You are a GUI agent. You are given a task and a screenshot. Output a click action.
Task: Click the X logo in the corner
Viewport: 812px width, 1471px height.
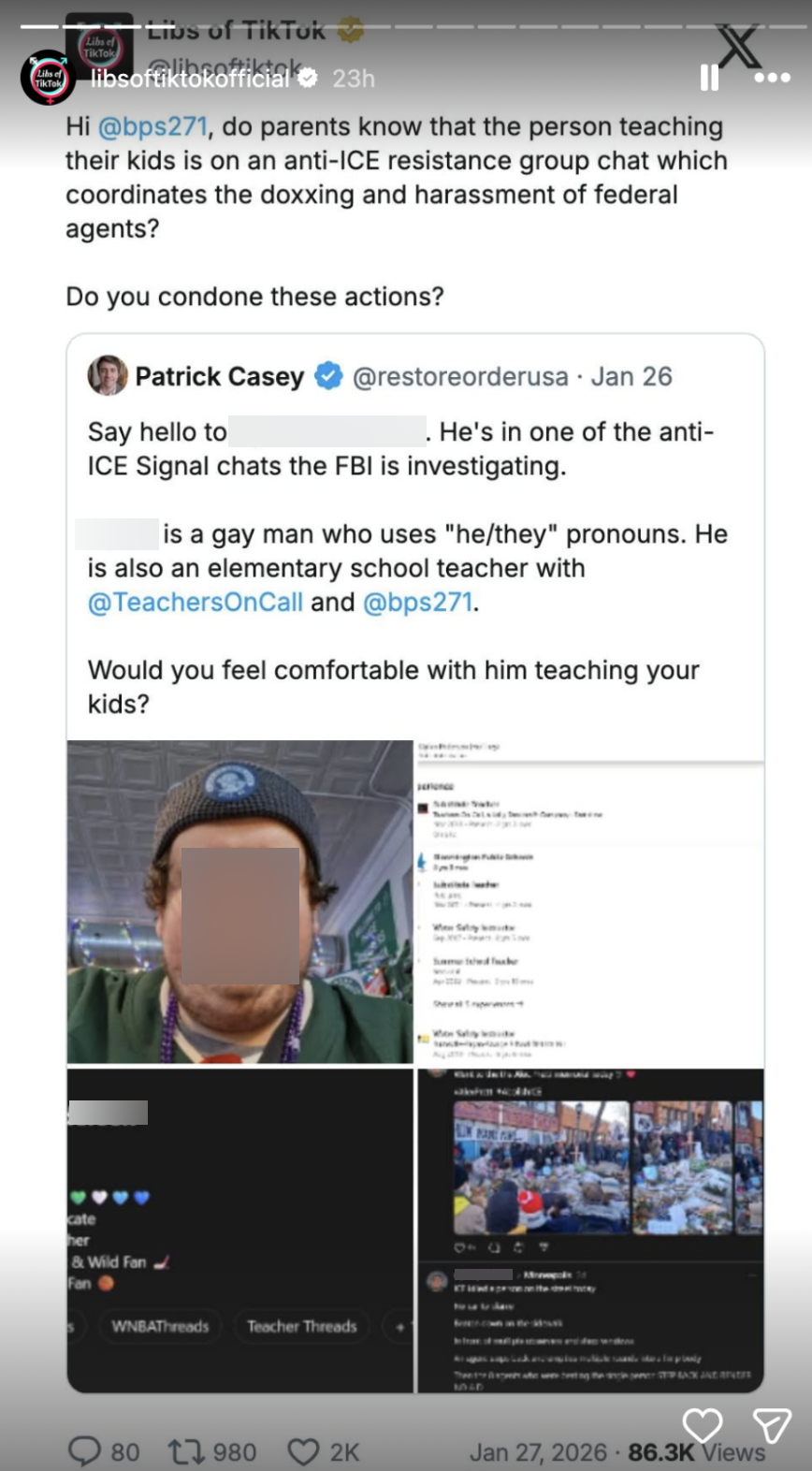click(x=739, y=45)
